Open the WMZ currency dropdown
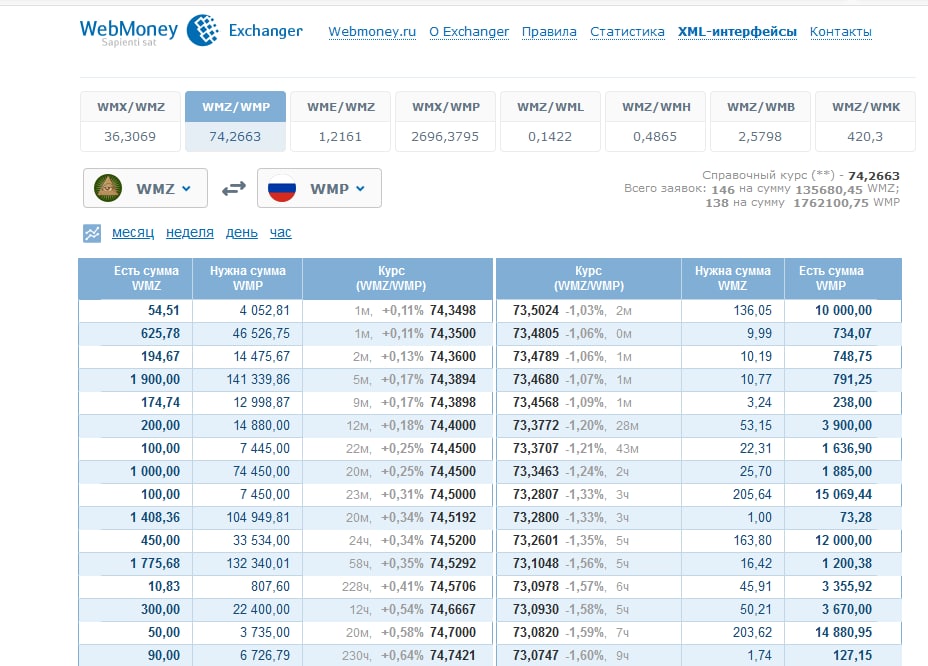 tap(146, 188)
